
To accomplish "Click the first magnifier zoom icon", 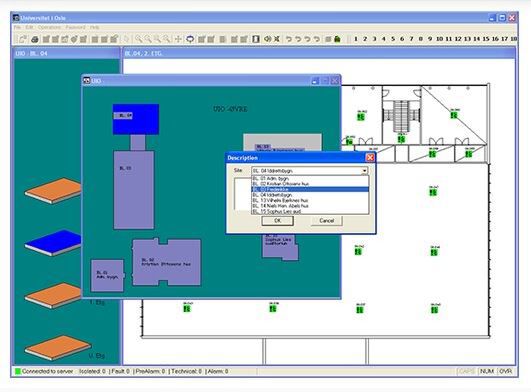I will (x=139, y=39).
